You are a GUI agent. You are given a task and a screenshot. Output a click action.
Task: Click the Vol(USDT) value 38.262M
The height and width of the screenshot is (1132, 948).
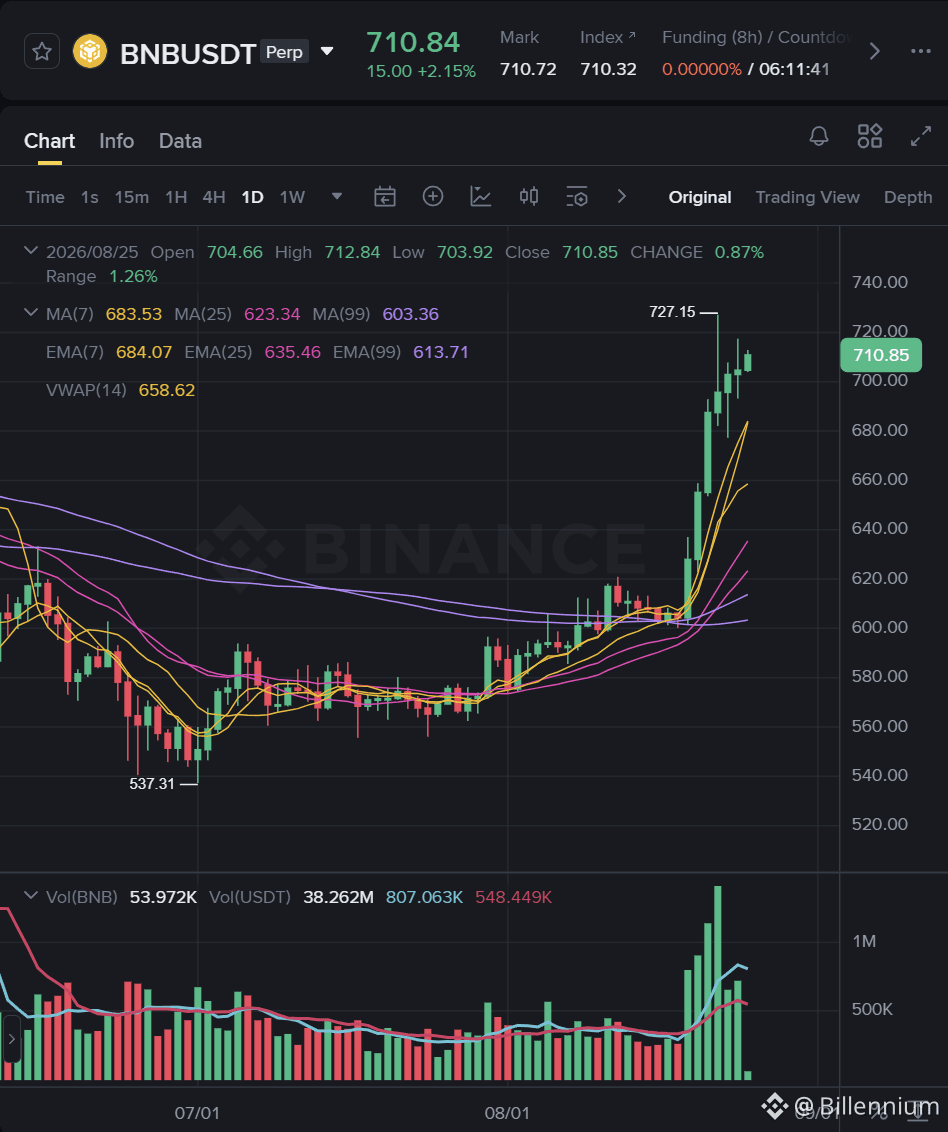click(338, 897)
